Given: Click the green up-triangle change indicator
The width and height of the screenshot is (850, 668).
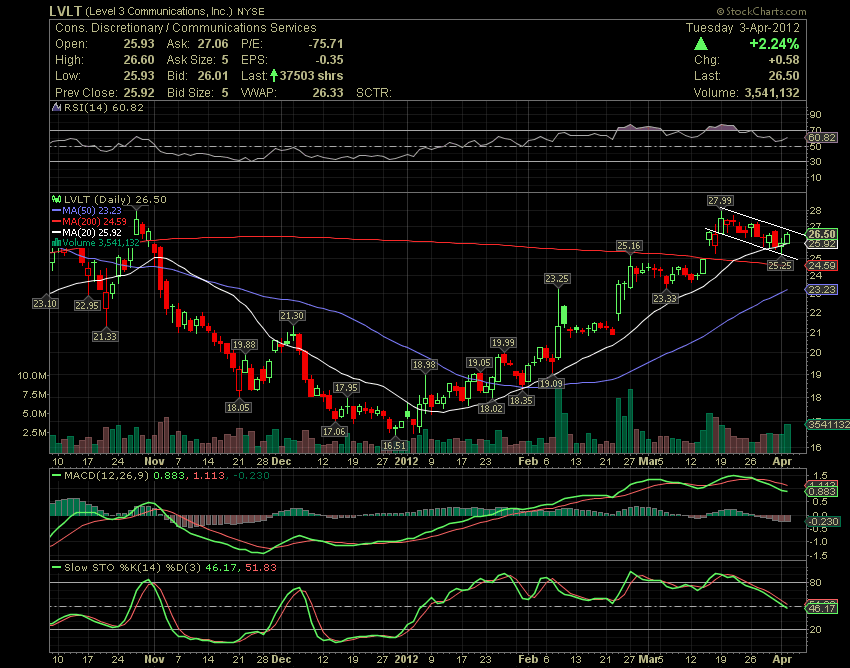Looking at the screenshot, I should 702,44.
